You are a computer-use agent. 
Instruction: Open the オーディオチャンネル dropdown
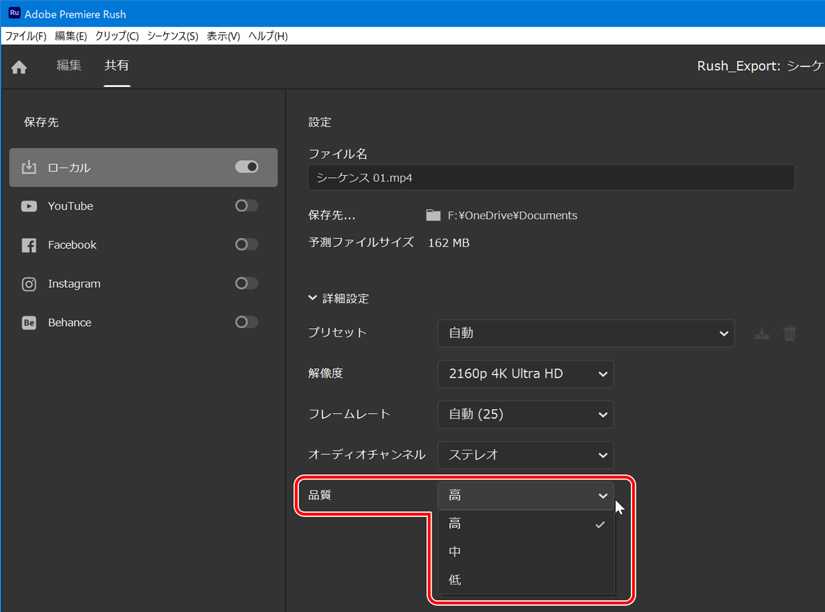coord(525,455)
